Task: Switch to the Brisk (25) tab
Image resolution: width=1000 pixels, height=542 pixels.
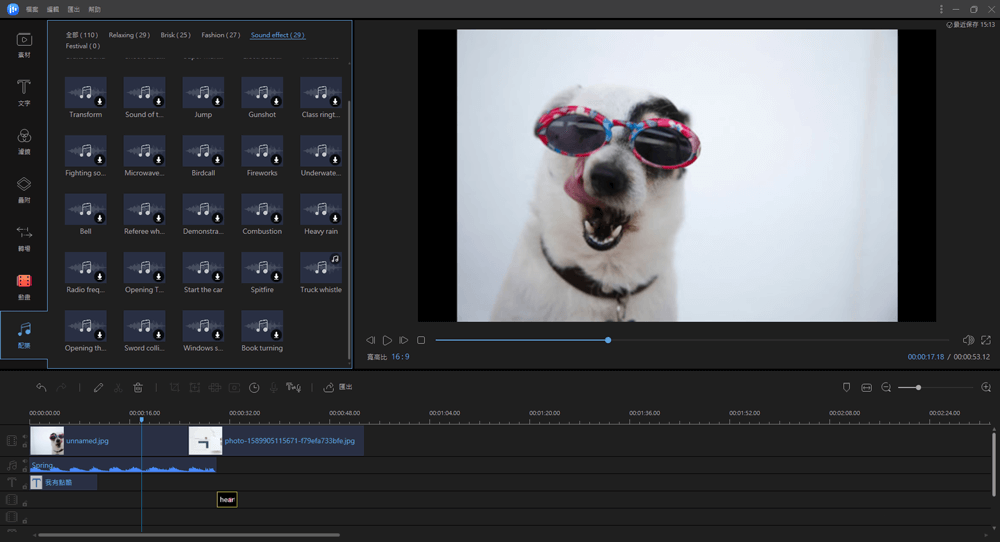Action: 175,35
